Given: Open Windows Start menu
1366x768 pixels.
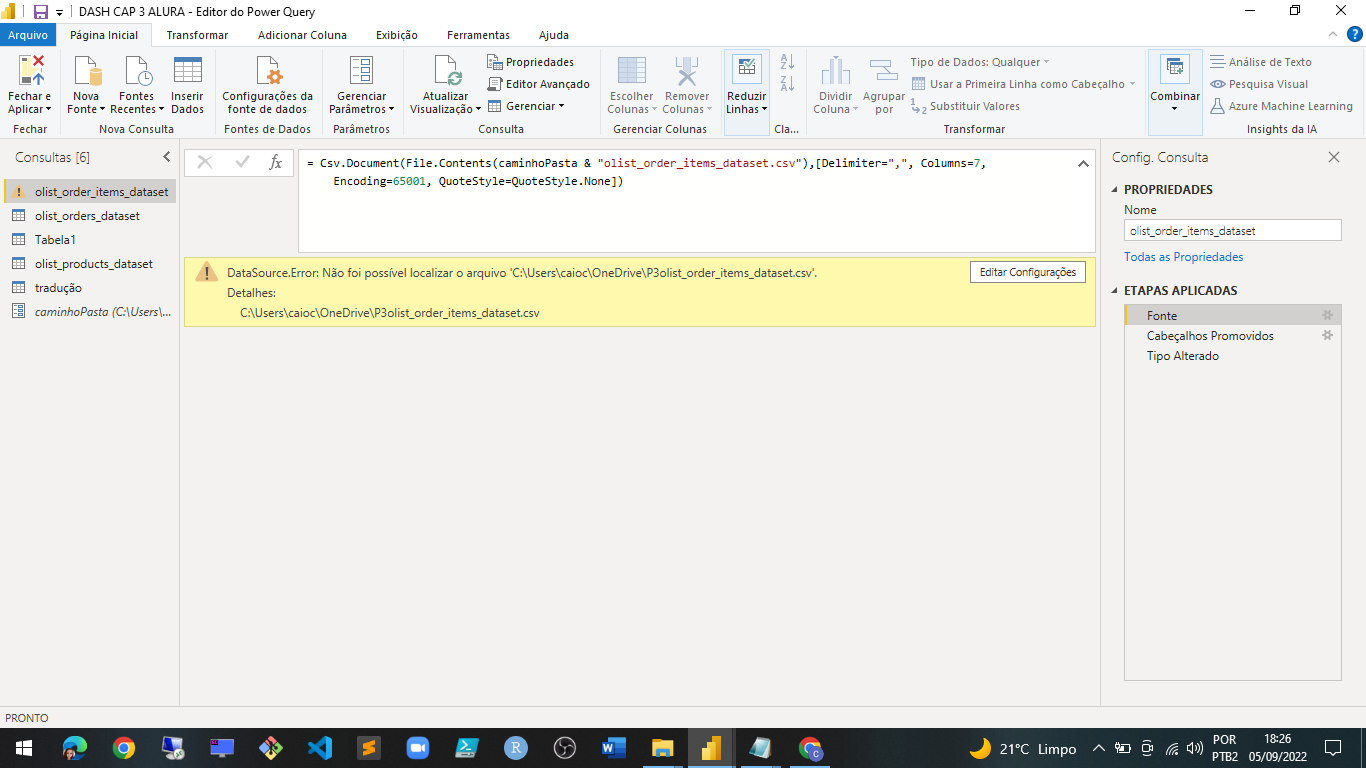Looking at the screenshot, I should pyautogui.click(x=22, y=748).
